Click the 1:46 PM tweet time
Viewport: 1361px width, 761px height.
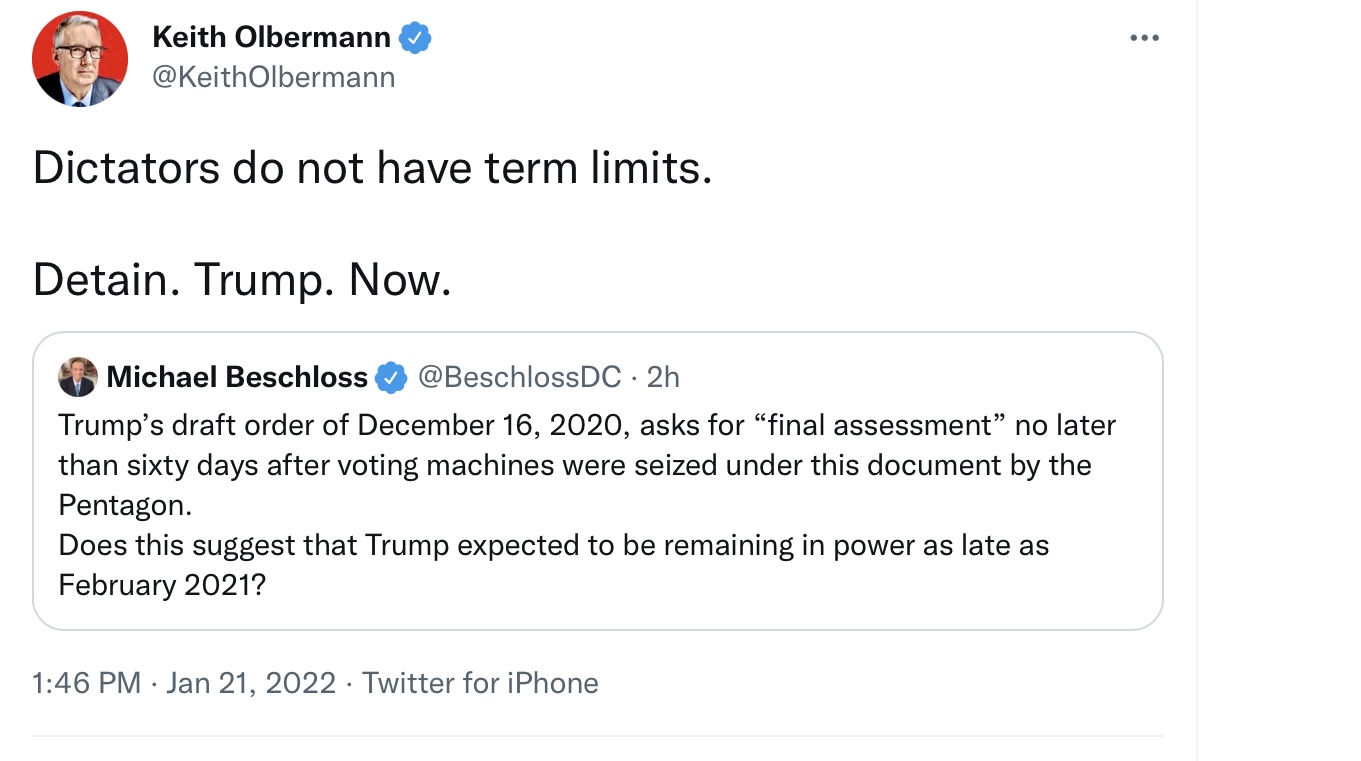coord(86,683)
